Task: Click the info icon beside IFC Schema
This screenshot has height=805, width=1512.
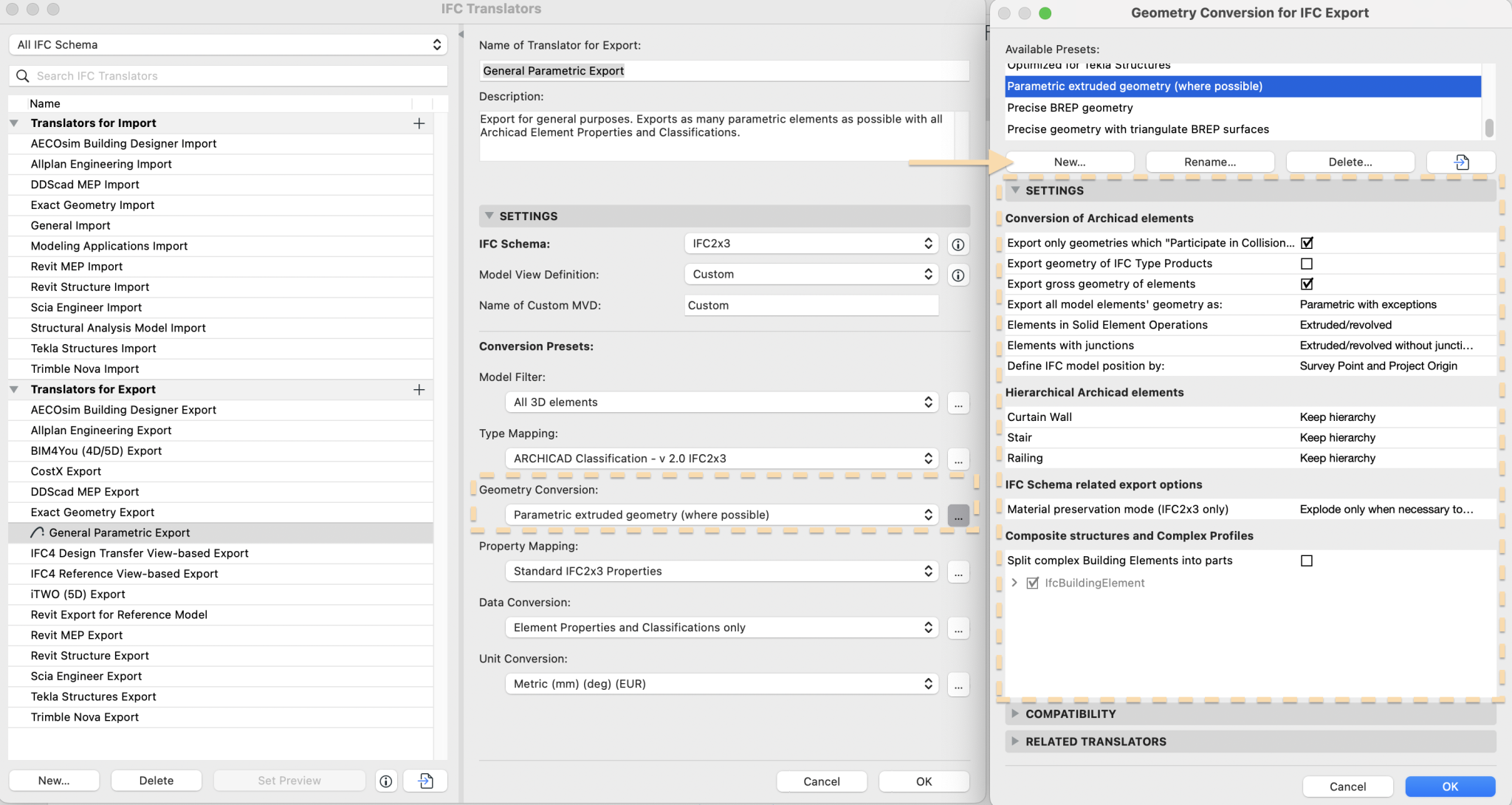Action: click(x=958, y=244)
